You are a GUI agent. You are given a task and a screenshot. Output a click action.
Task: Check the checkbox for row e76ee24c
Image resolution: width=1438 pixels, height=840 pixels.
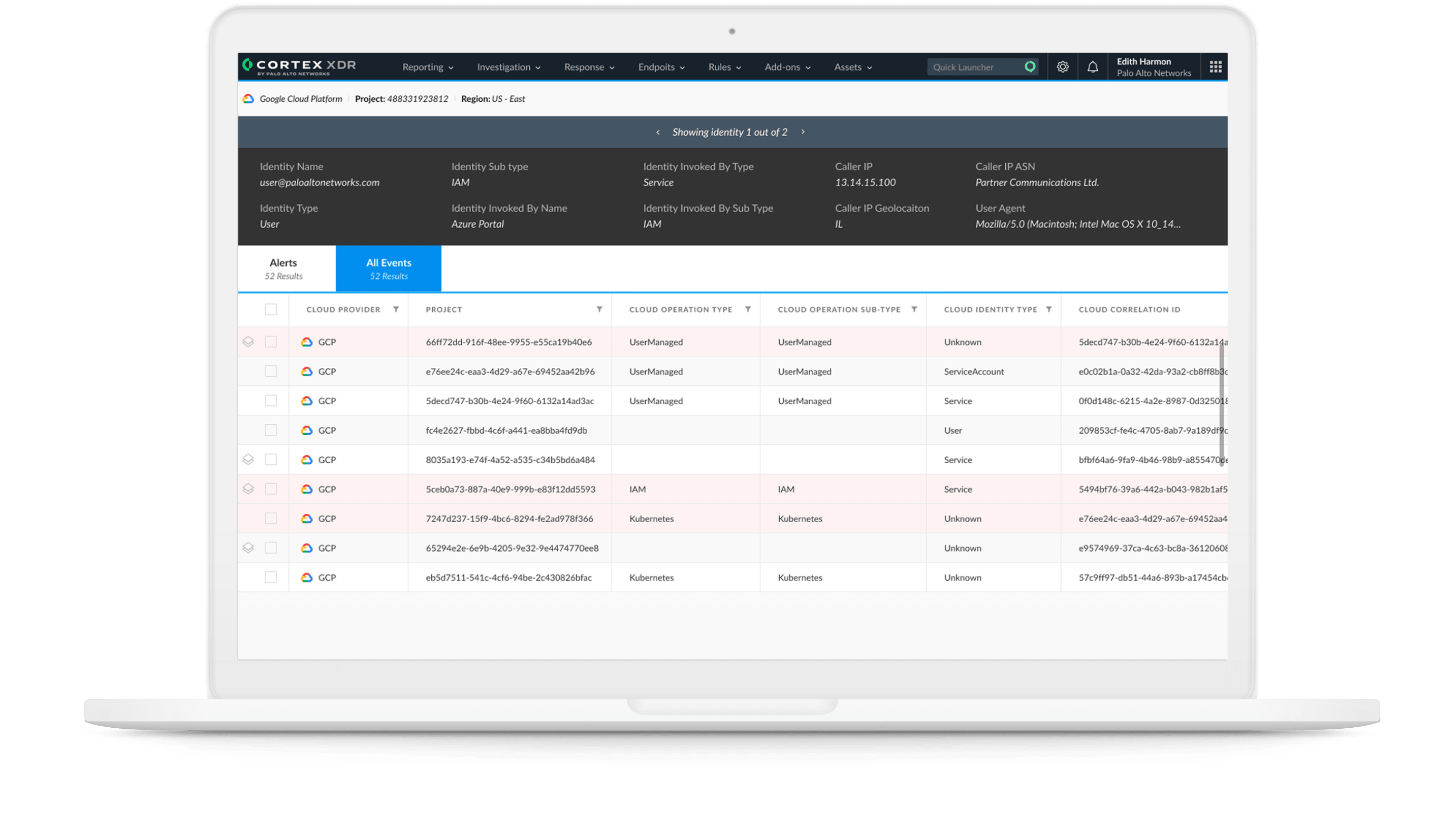click(271, 371)
